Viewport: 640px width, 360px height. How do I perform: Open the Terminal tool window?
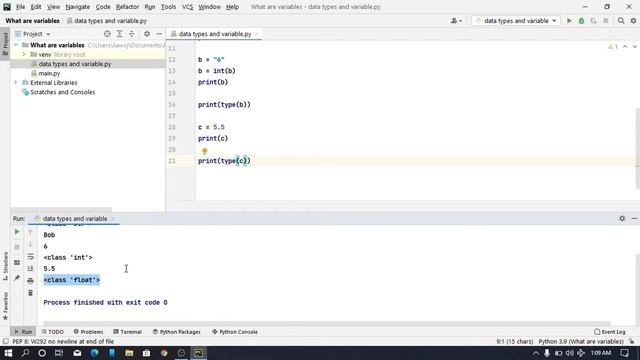point(127,332)
